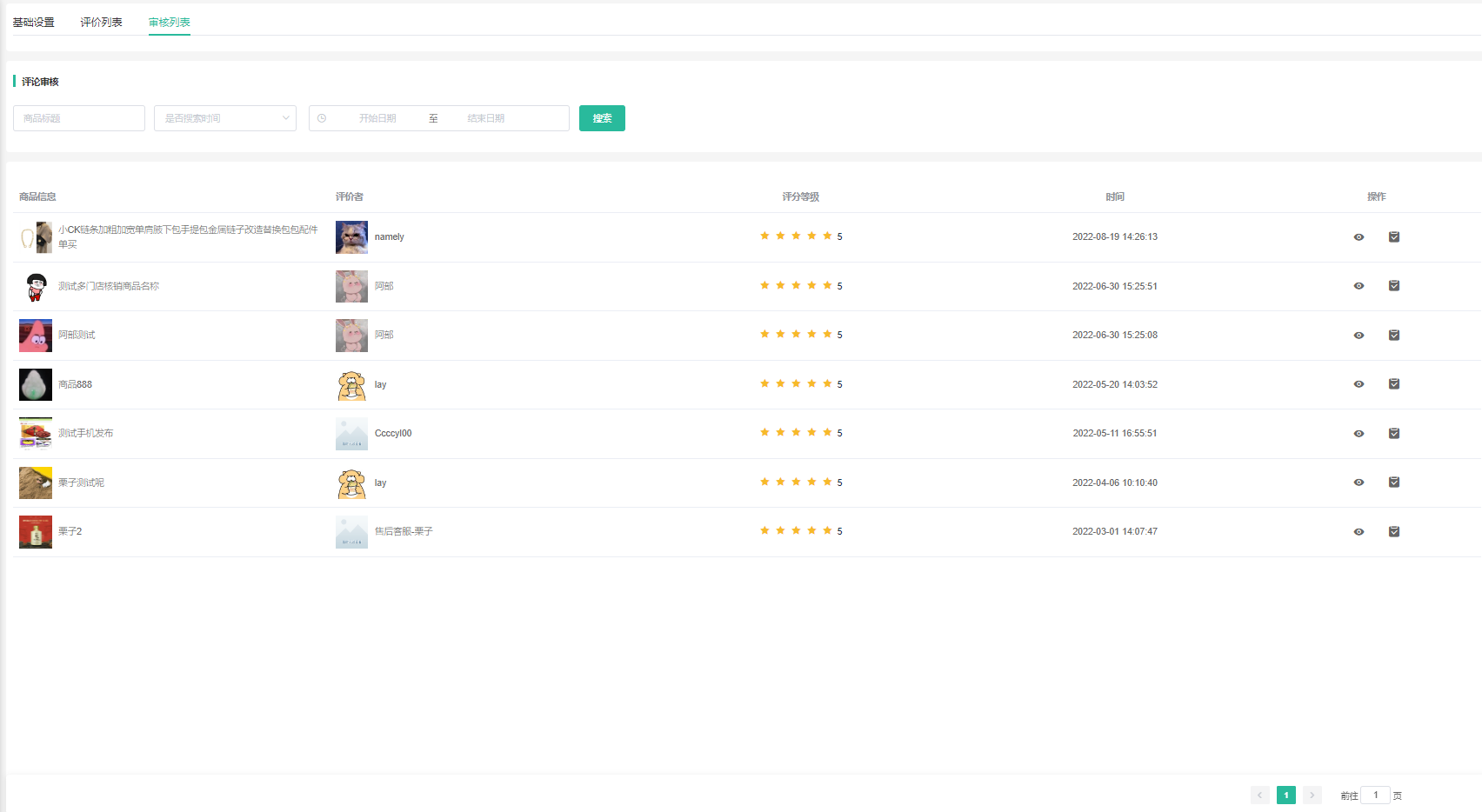1482x812 pixels.
Task: Click the audit icon for 栗子测试呢 row
Action: (x=1393, y=483)
